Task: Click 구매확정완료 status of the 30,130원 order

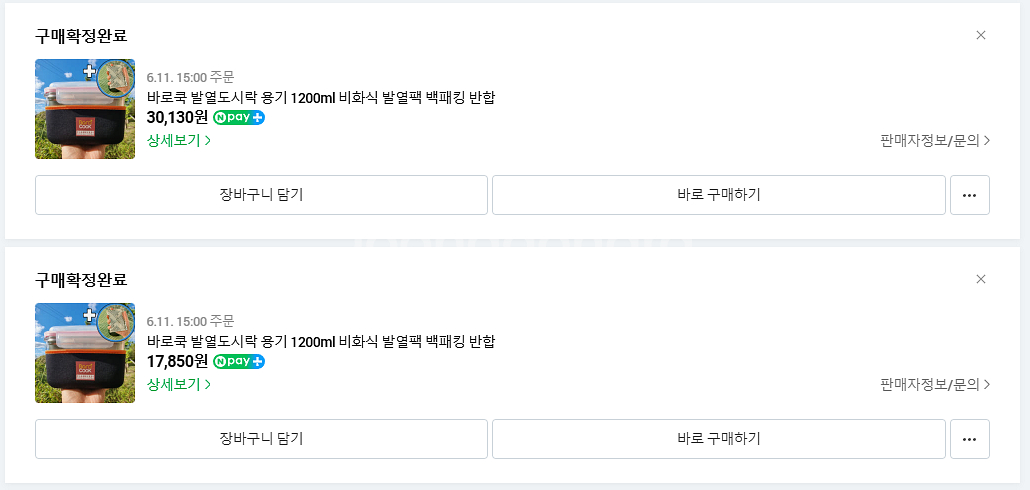Action: tap(81, 36)
